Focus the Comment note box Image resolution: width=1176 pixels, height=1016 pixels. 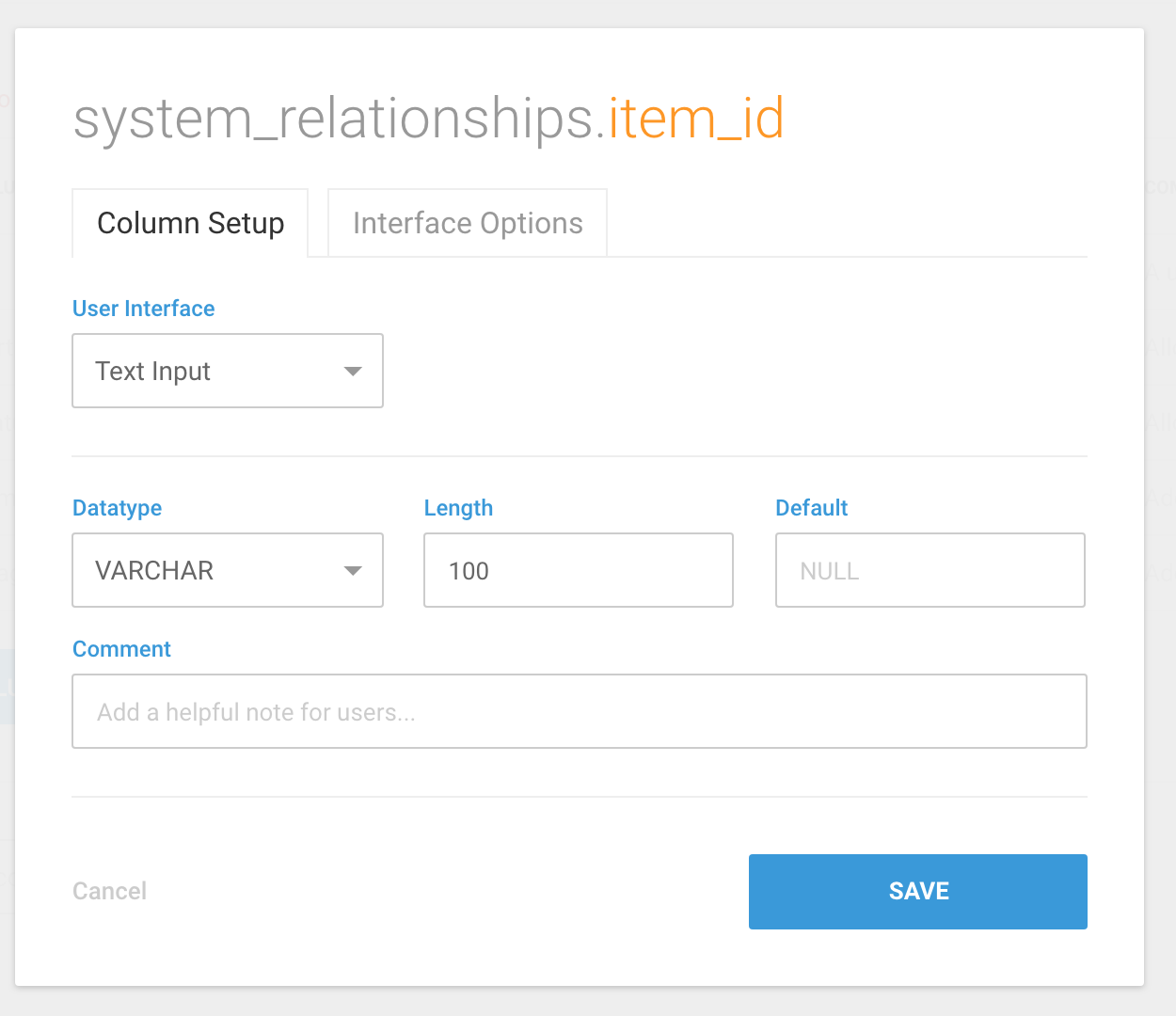pyautogui.click(x=580, y=711)
